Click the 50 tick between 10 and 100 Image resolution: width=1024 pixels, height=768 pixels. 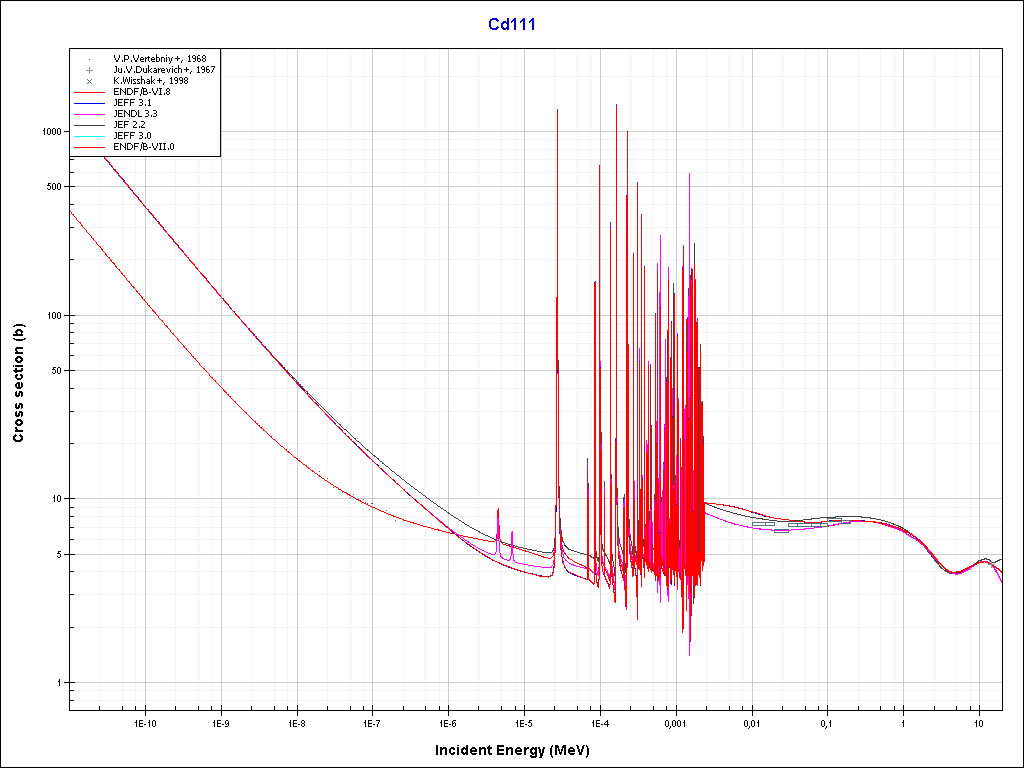(x=57, y=371)
